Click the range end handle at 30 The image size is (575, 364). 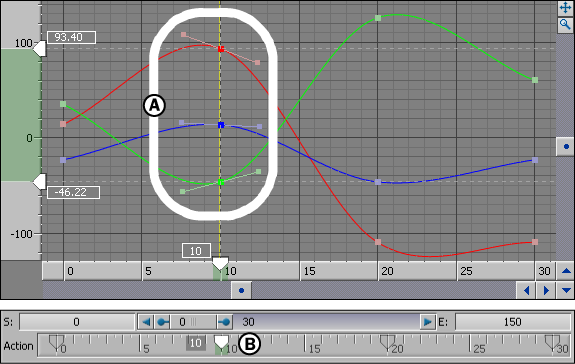pyautogui.click(x=224, y=322)
